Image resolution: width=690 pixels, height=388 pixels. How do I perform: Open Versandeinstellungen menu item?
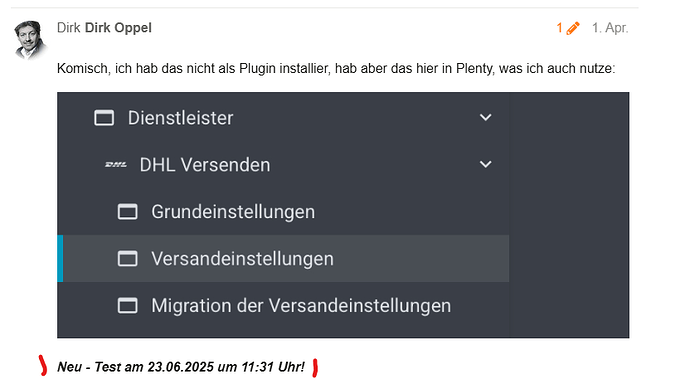pos(283,259)
